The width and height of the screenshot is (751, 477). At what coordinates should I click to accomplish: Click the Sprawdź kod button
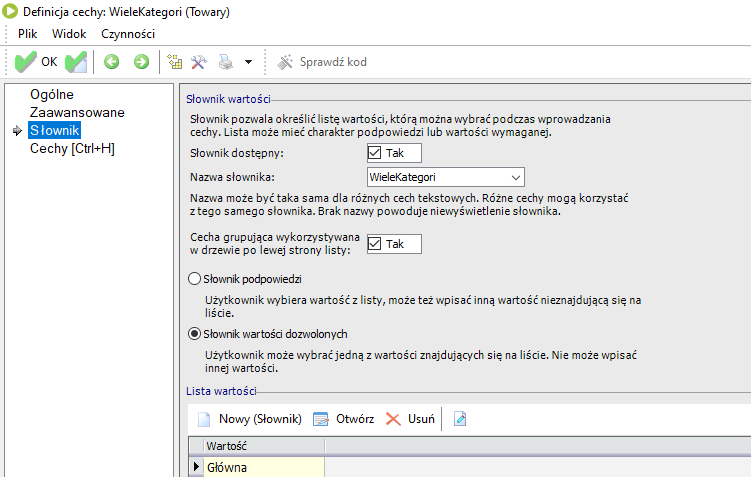pyautogui.click(x=322, y=62)
